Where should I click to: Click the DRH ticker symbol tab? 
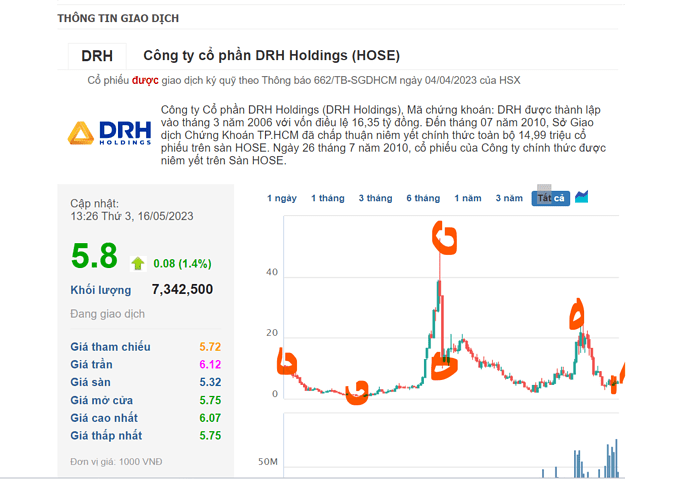pyautogui.click(x=97, y=56)
